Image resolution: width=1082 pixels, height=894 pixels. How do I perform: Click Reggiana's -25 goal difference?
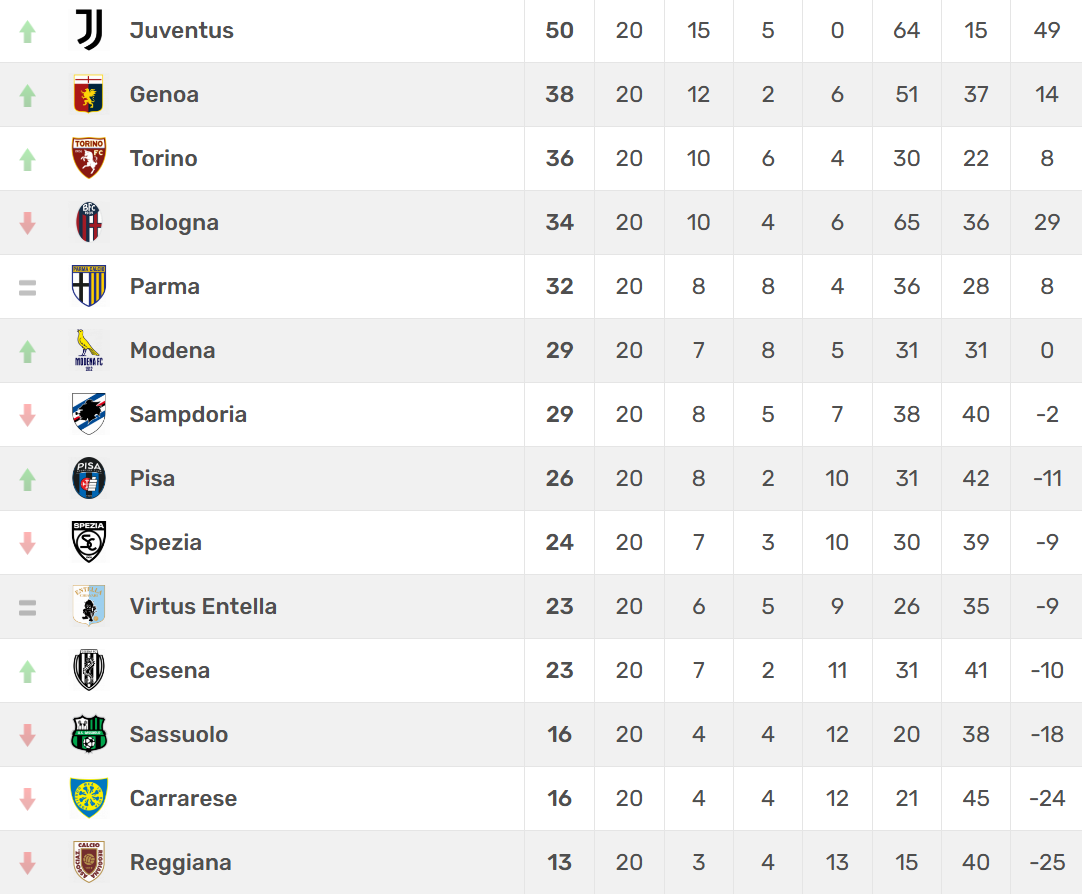click(1047, 862)
